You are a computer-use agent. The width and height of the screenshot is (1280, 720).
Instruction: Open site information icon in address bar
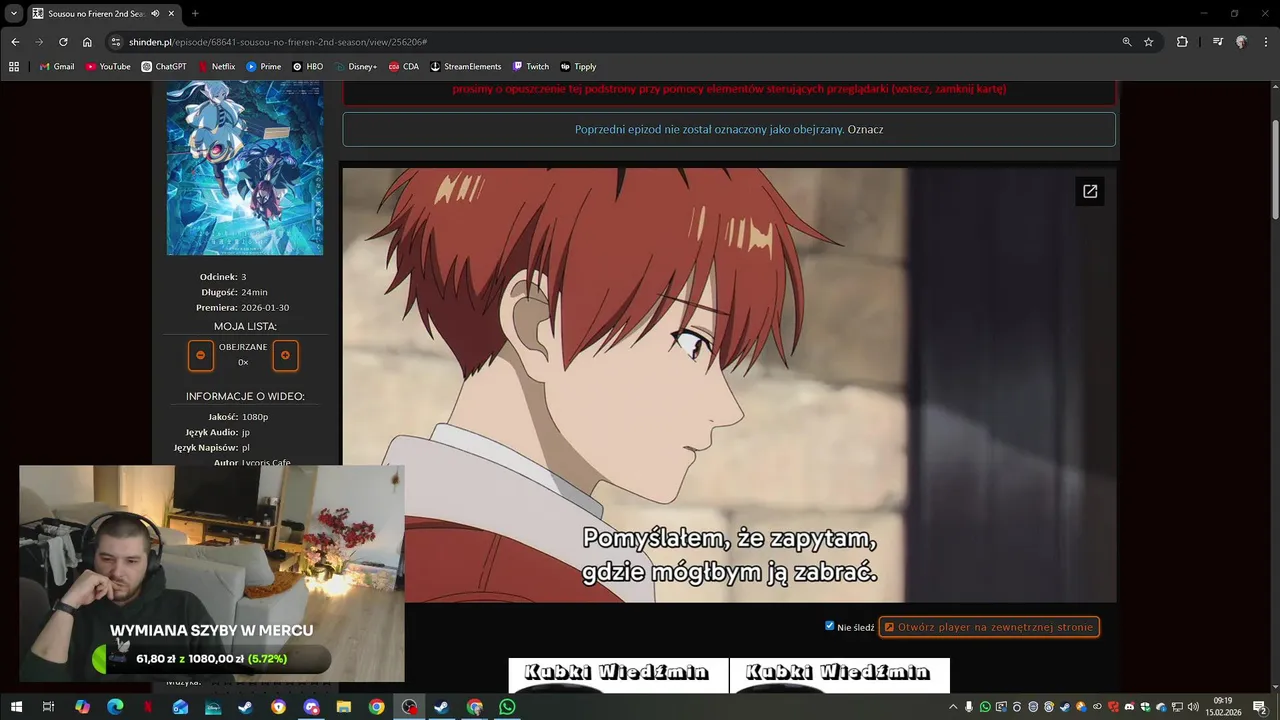pos(116,42)
